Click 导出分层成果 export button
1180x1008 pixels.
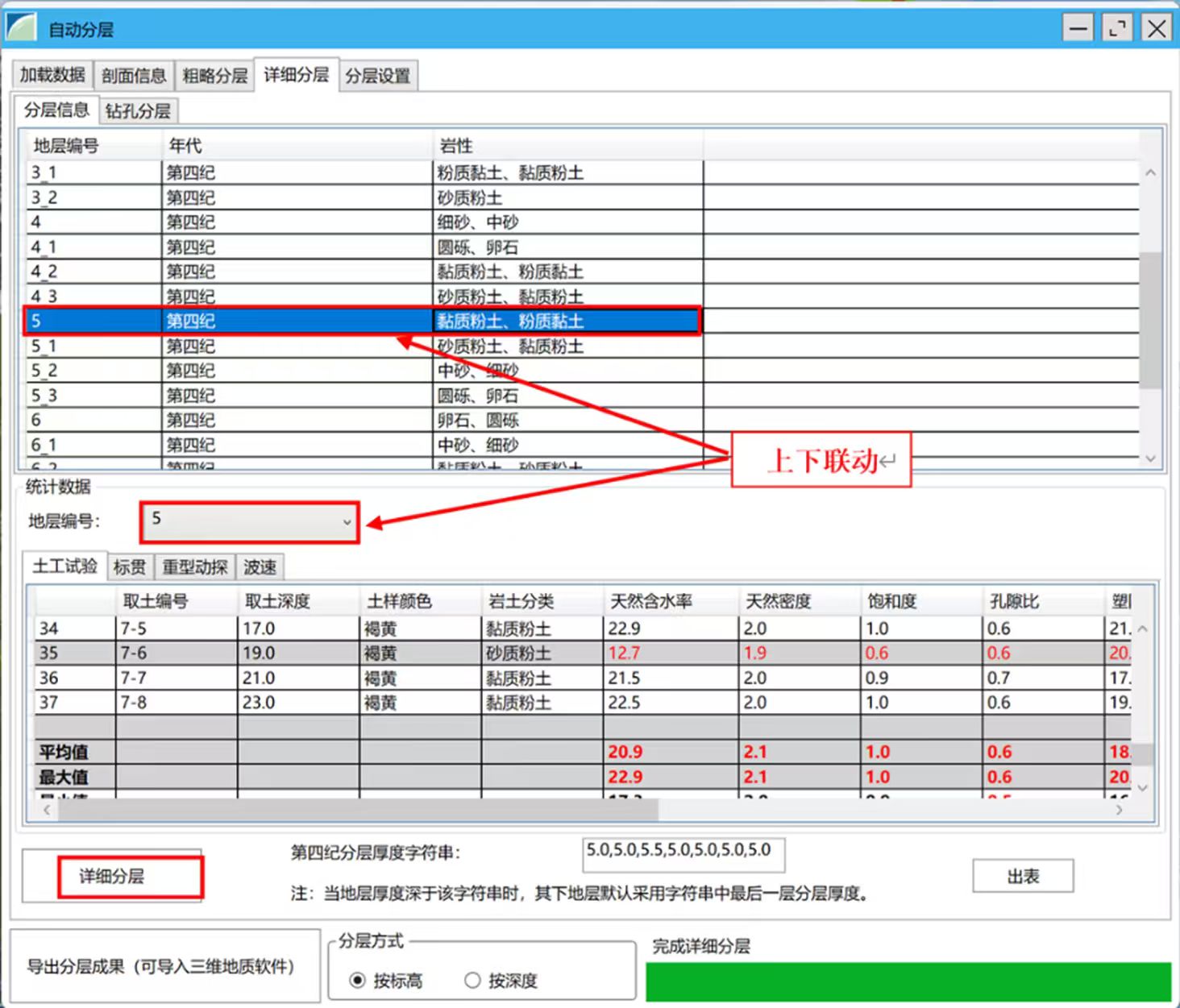point(161,966)
